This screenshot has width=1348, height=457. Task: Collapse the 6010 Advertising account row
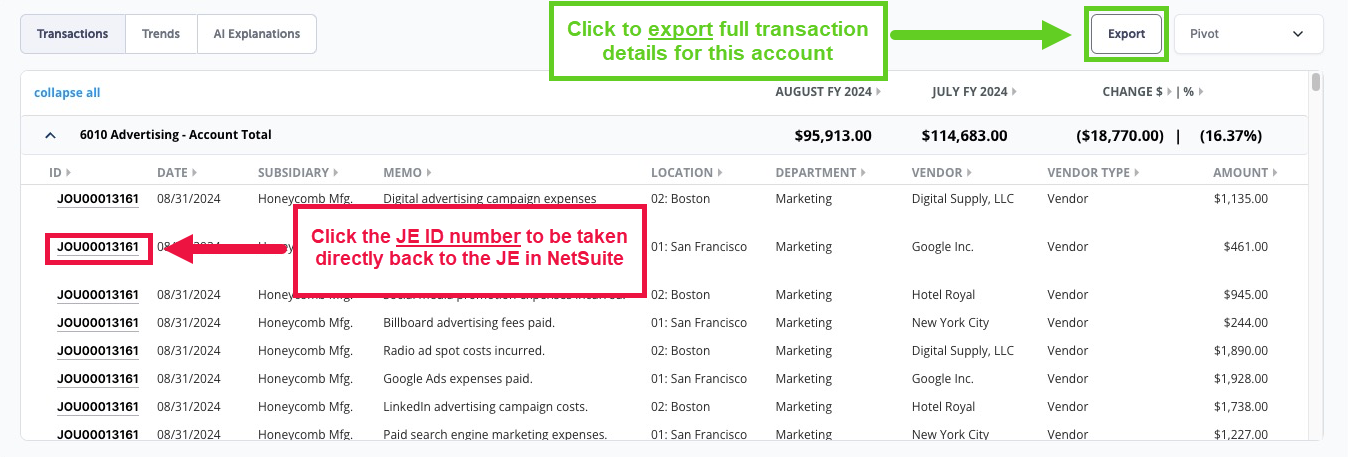[51, 135]
